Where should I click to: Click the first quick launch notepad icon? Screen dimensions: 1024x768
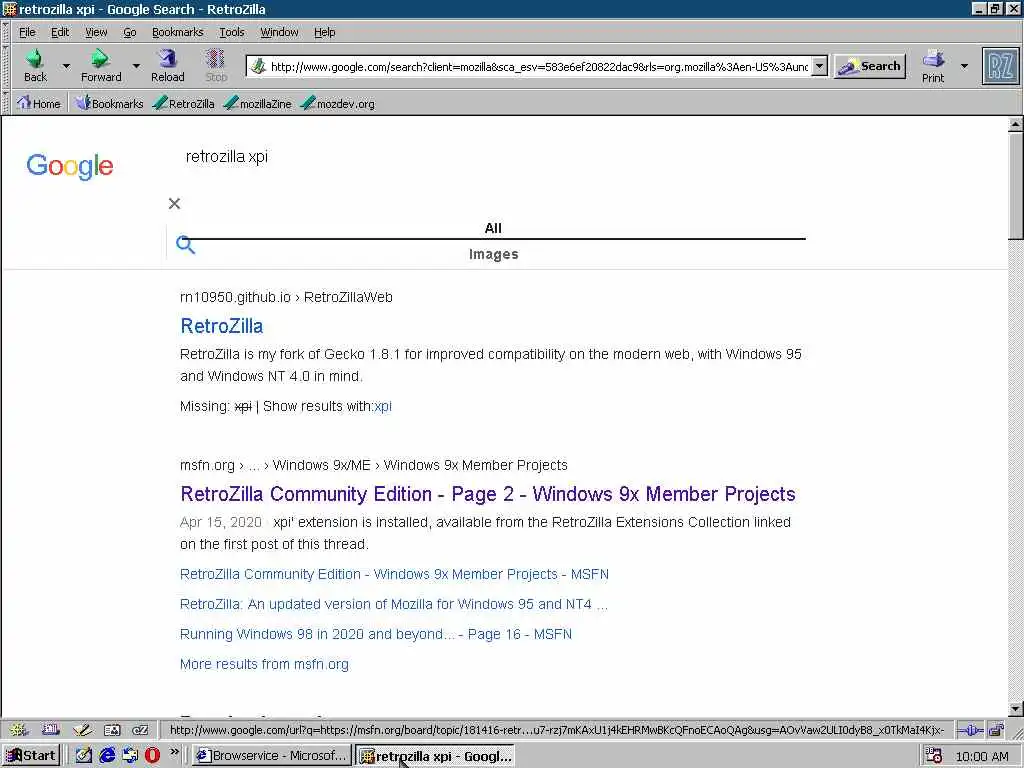coord(84,756)
